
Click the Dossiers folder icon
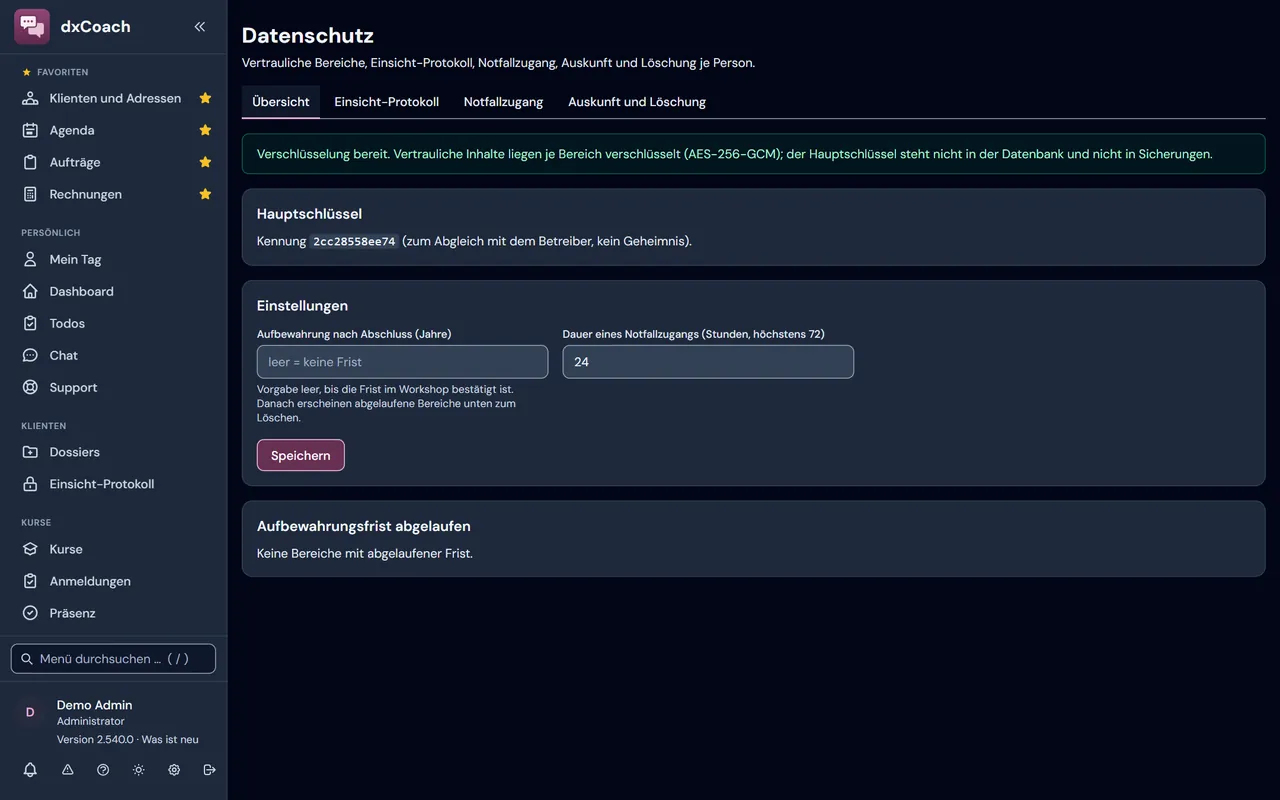30,452
